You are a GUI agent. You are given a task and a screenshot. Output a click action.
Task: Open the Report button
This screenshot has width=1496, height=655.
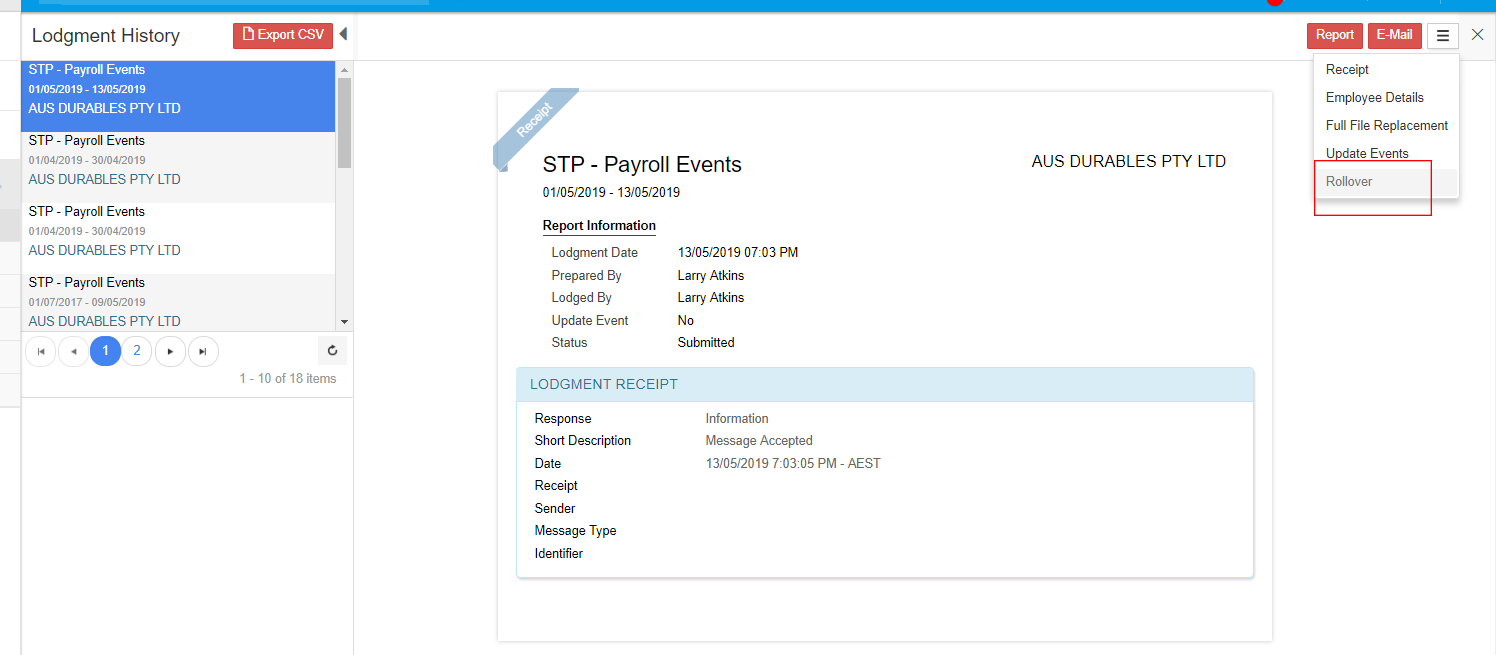(x=1334, y=35)
